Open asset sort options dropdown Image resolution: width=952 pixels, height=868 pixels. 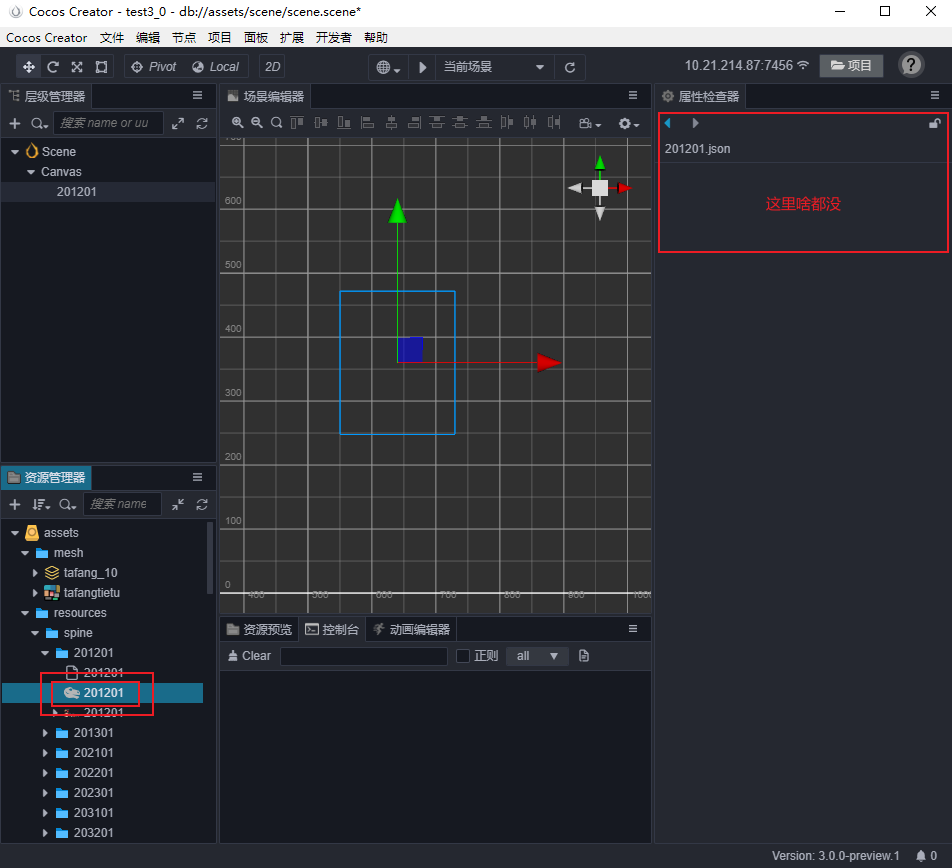tap(41, 505)
